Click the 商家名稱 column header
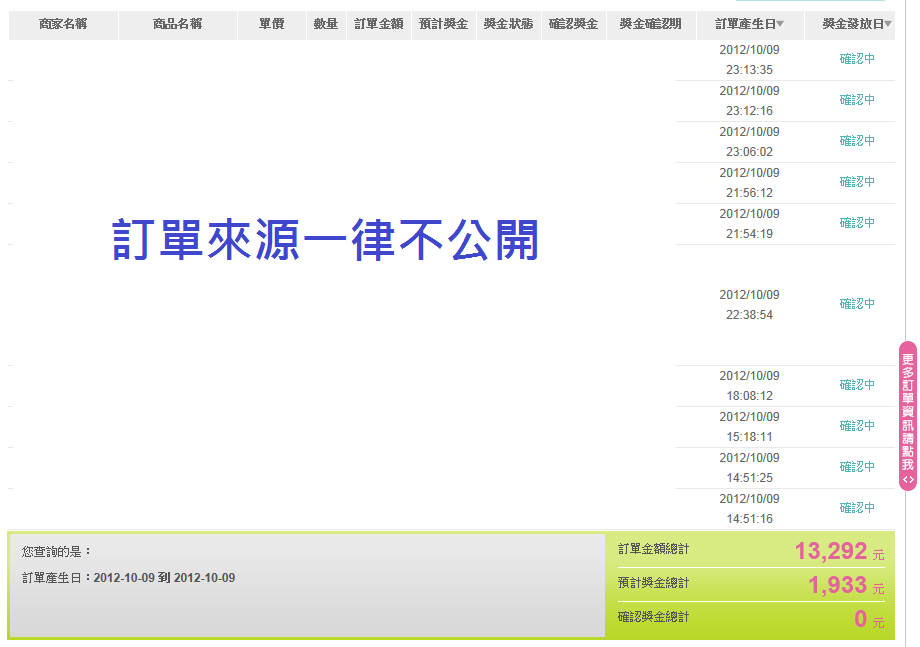The height and width of the screenshot is (647, 920). pyautogui.click(x=63, y=24)
